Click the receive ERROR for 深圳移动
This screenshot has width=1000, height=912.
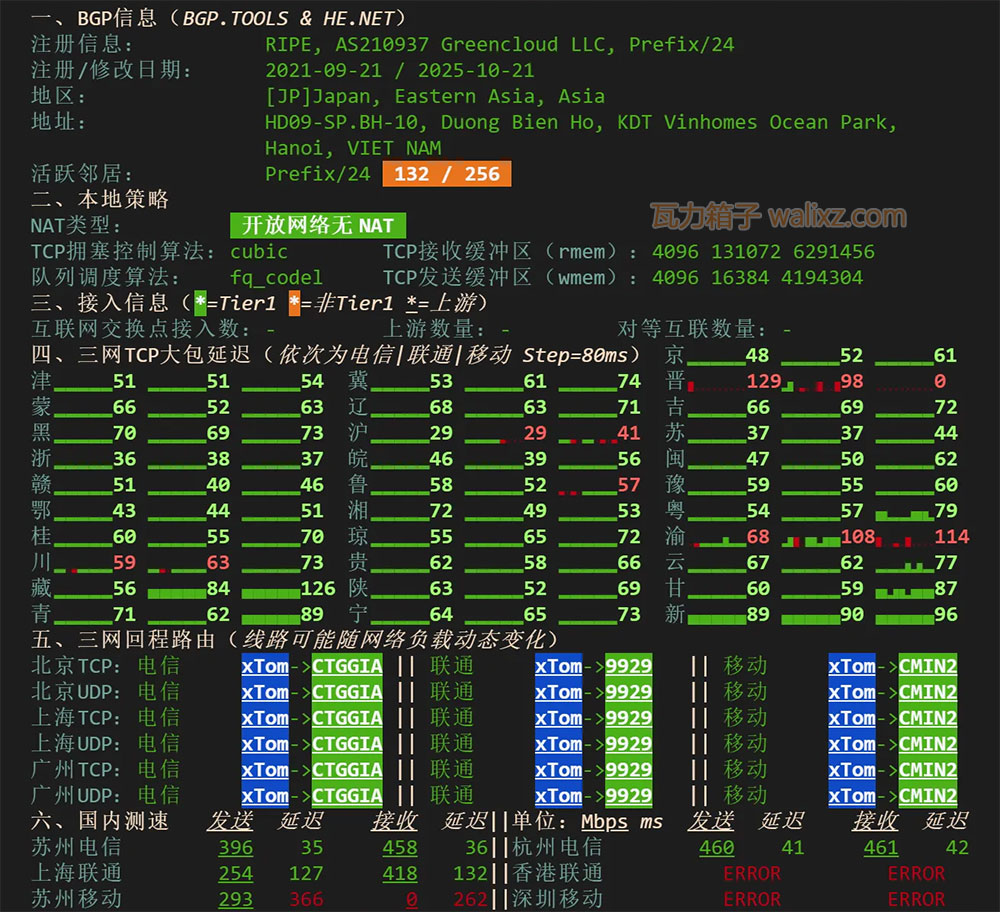[x=916, y=899]
